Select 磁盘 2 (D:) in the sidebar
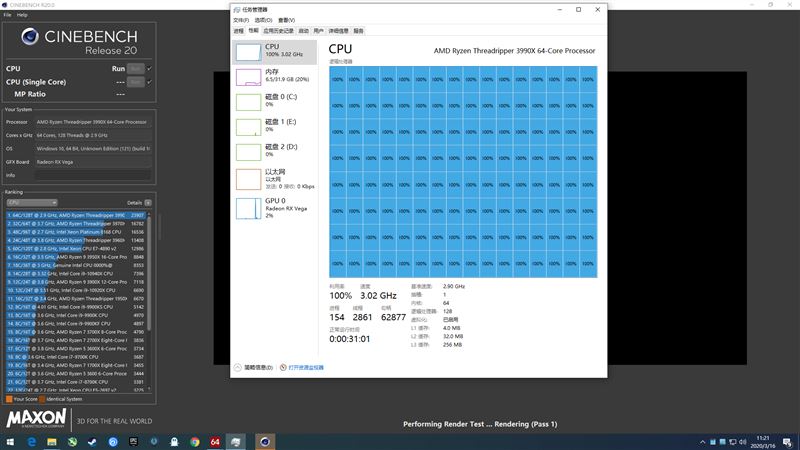 pos(274,152)
